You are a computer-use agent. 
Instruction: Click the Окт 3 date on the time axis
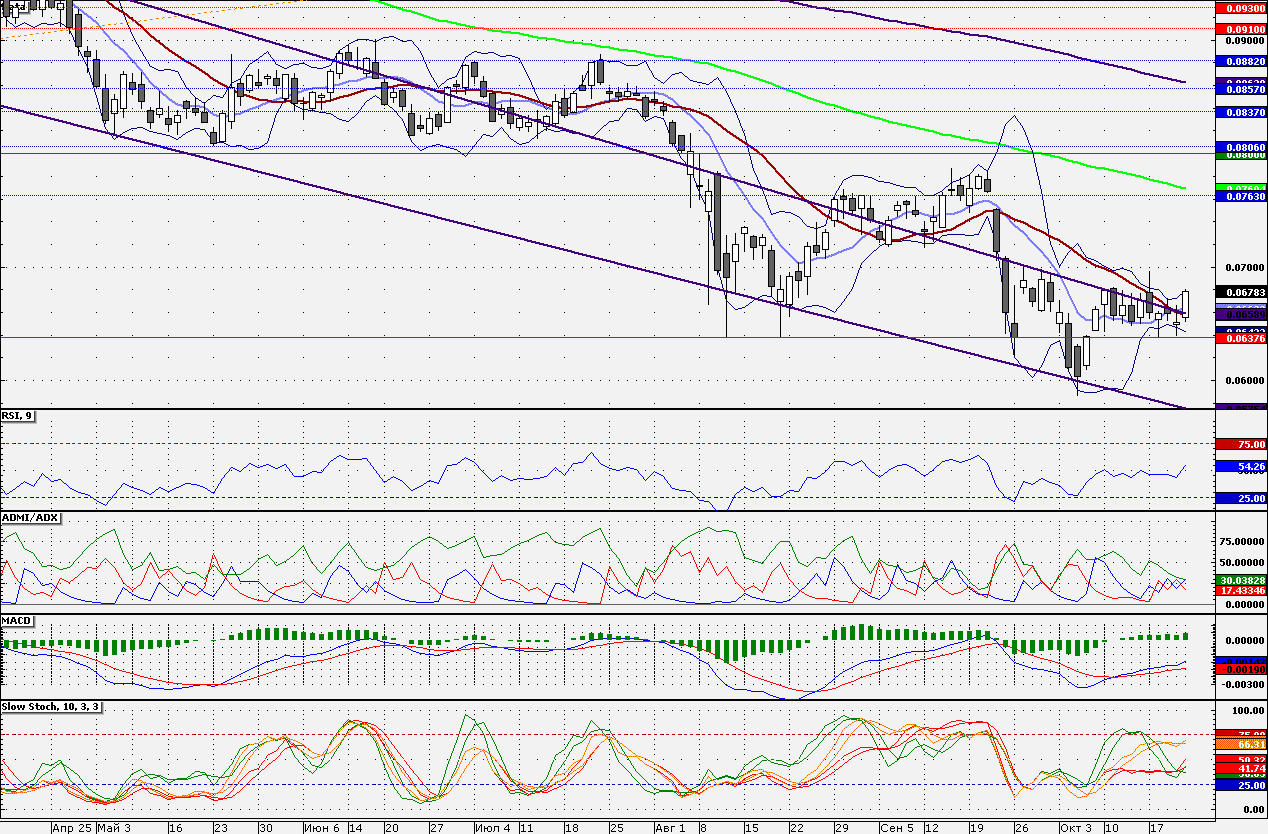pyautogui.click(x=1076, y=828)
